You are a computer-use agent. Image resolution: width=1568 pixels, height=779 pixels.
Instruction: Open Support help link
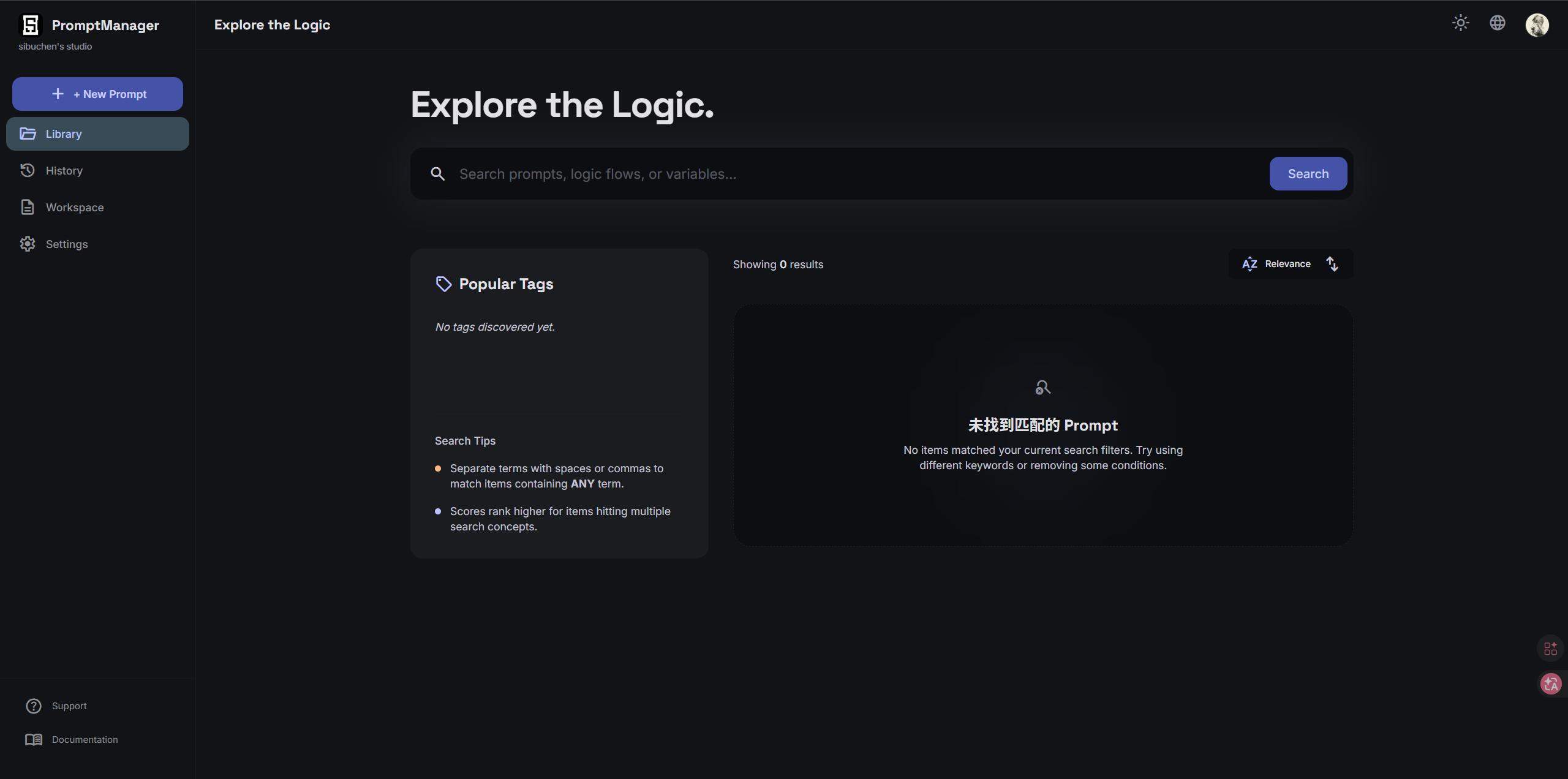tap(69, 706)
